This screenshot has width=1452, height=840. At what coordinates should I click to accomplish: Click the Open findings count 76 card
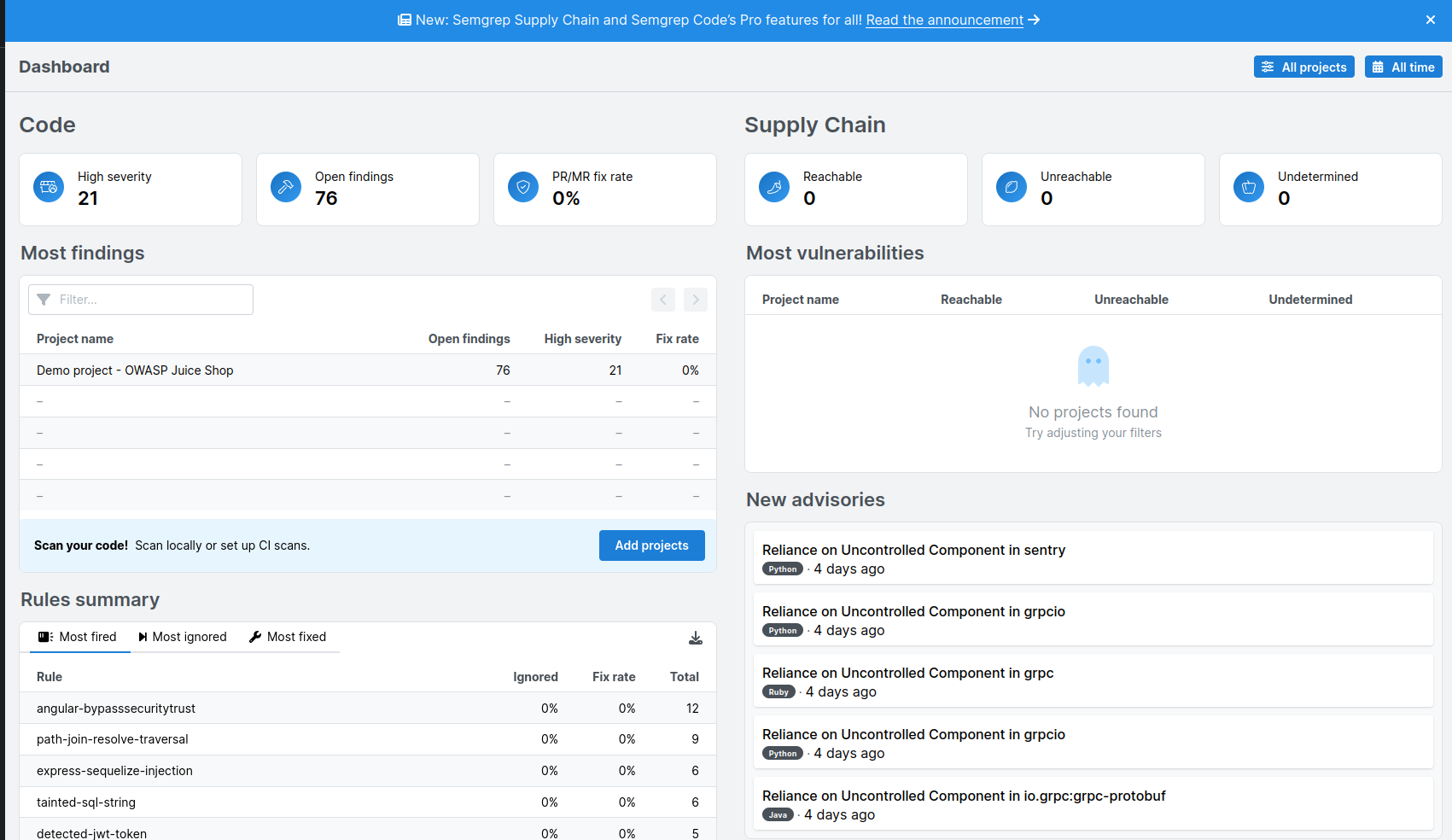(368, 190)
